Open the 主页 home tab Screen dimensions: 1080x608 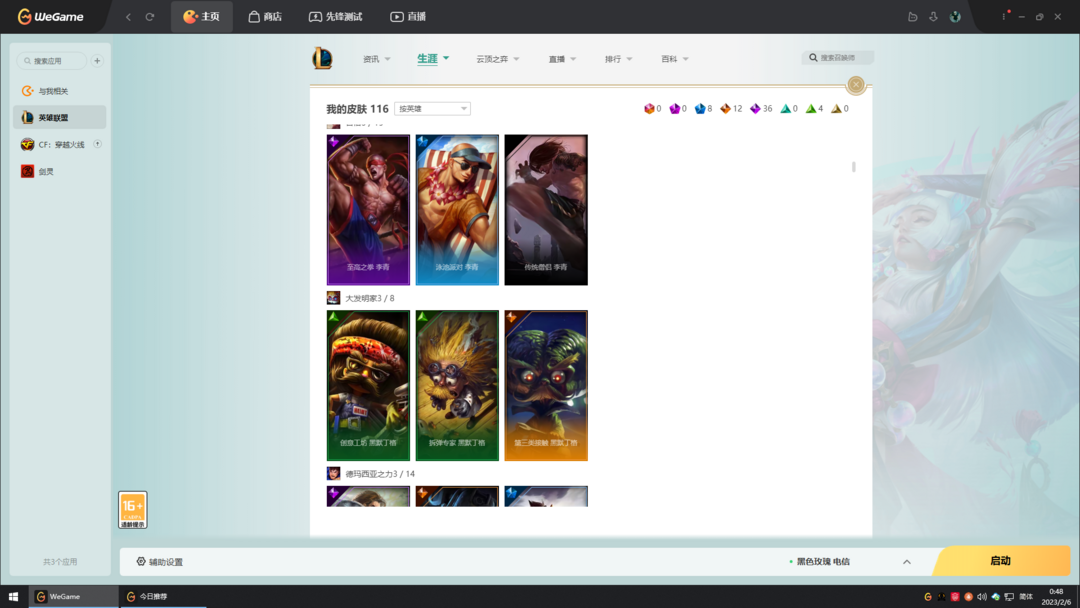pos(201,17)
